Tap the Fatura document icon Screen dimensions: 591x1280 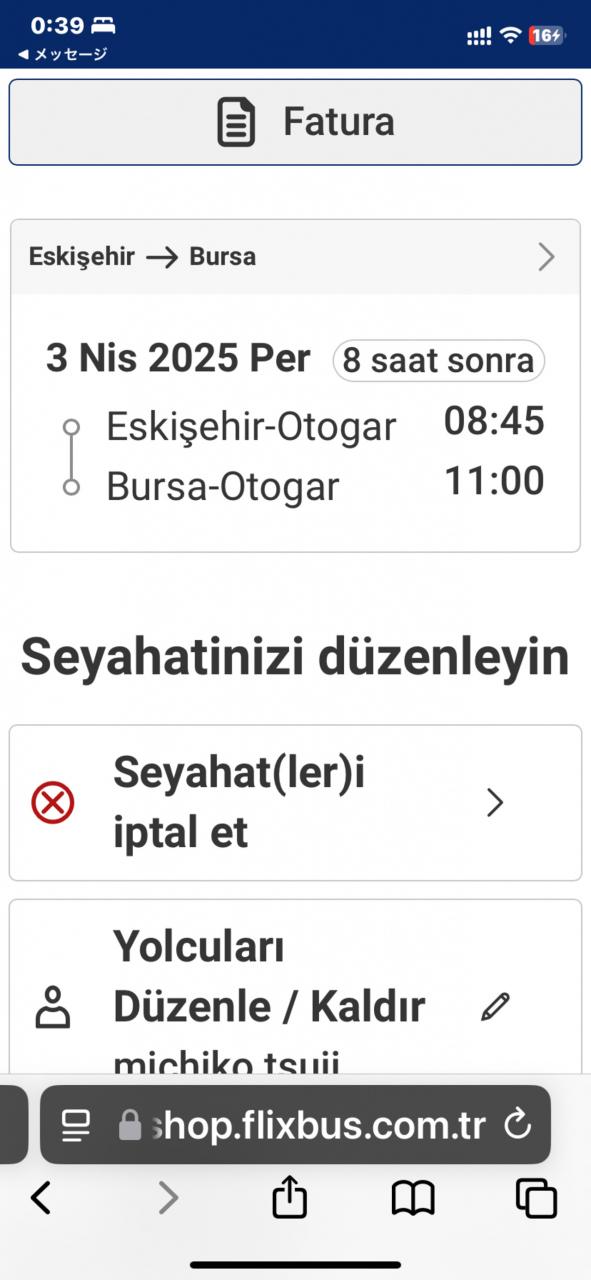(x=236, y=122)
